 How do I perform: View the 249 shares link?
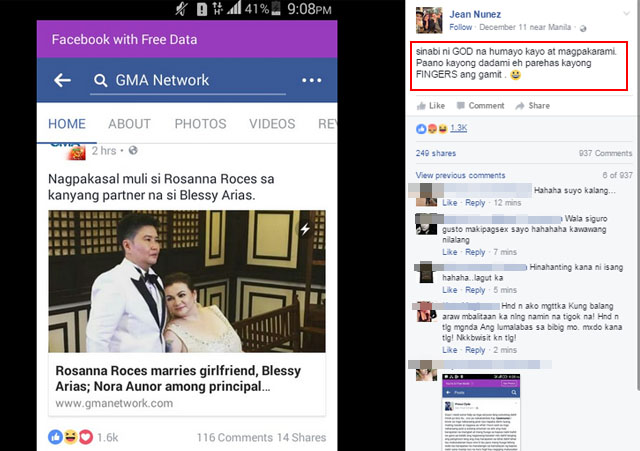(436, 153)
